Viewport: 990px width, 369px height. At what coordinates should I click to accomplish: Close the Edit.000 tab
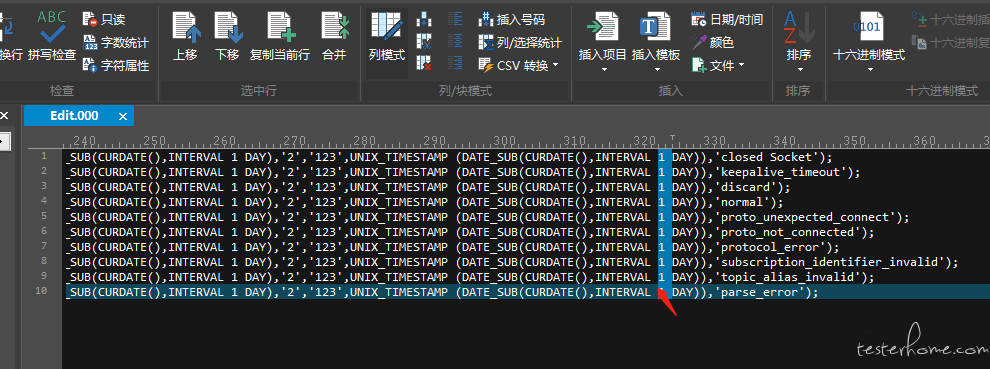123,116
